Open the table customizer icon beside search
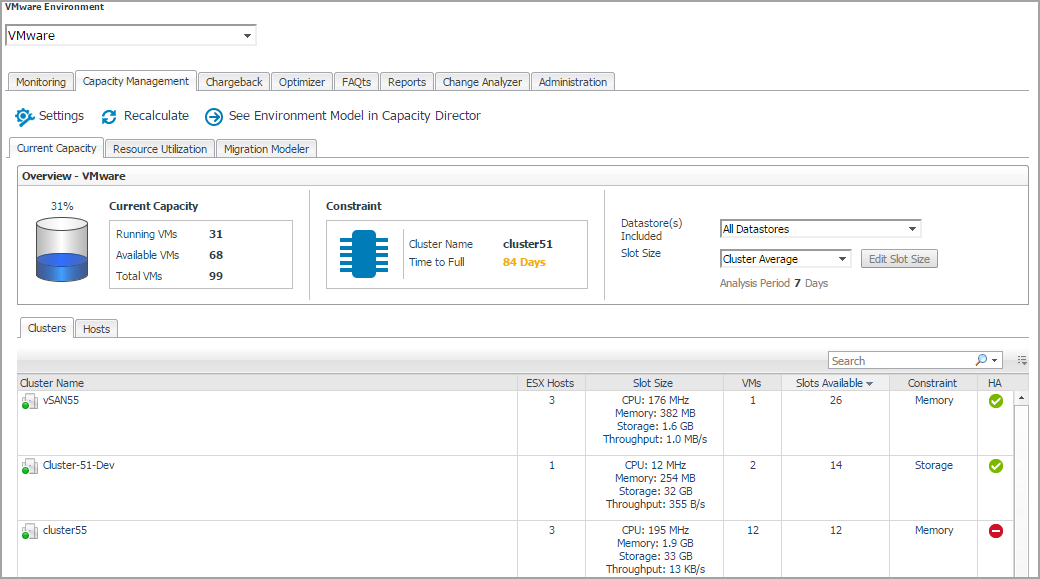The height and width of the screenshot is (579, 1040). [1022, 360]
